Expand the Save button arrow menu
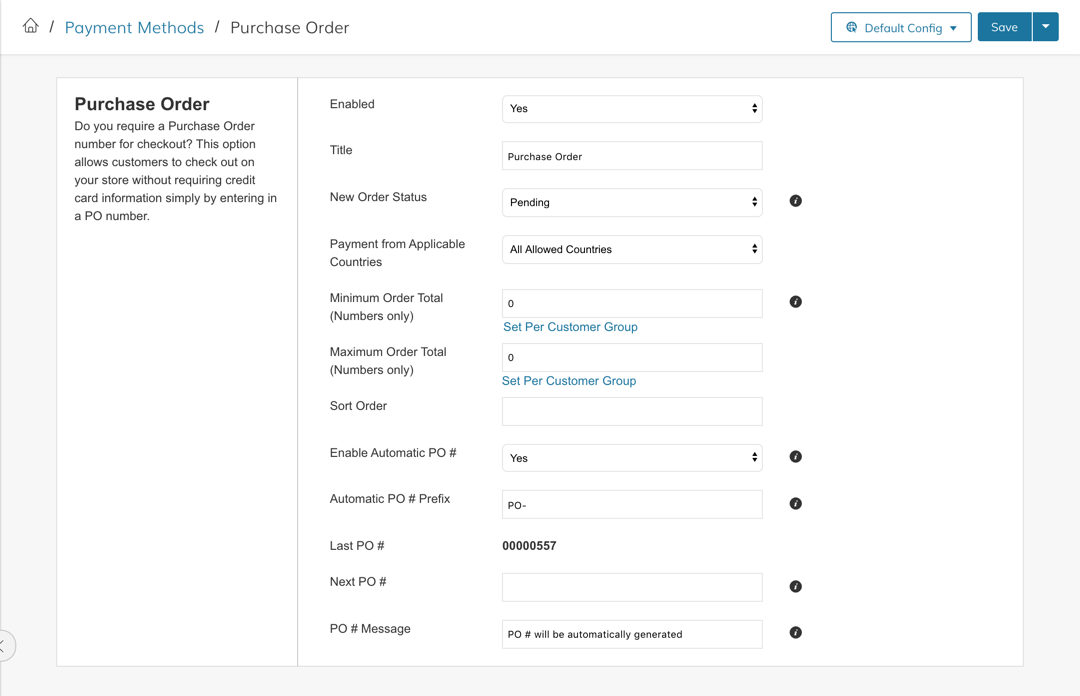Screen dimensions: 1080x696 tap(1045, 27)
